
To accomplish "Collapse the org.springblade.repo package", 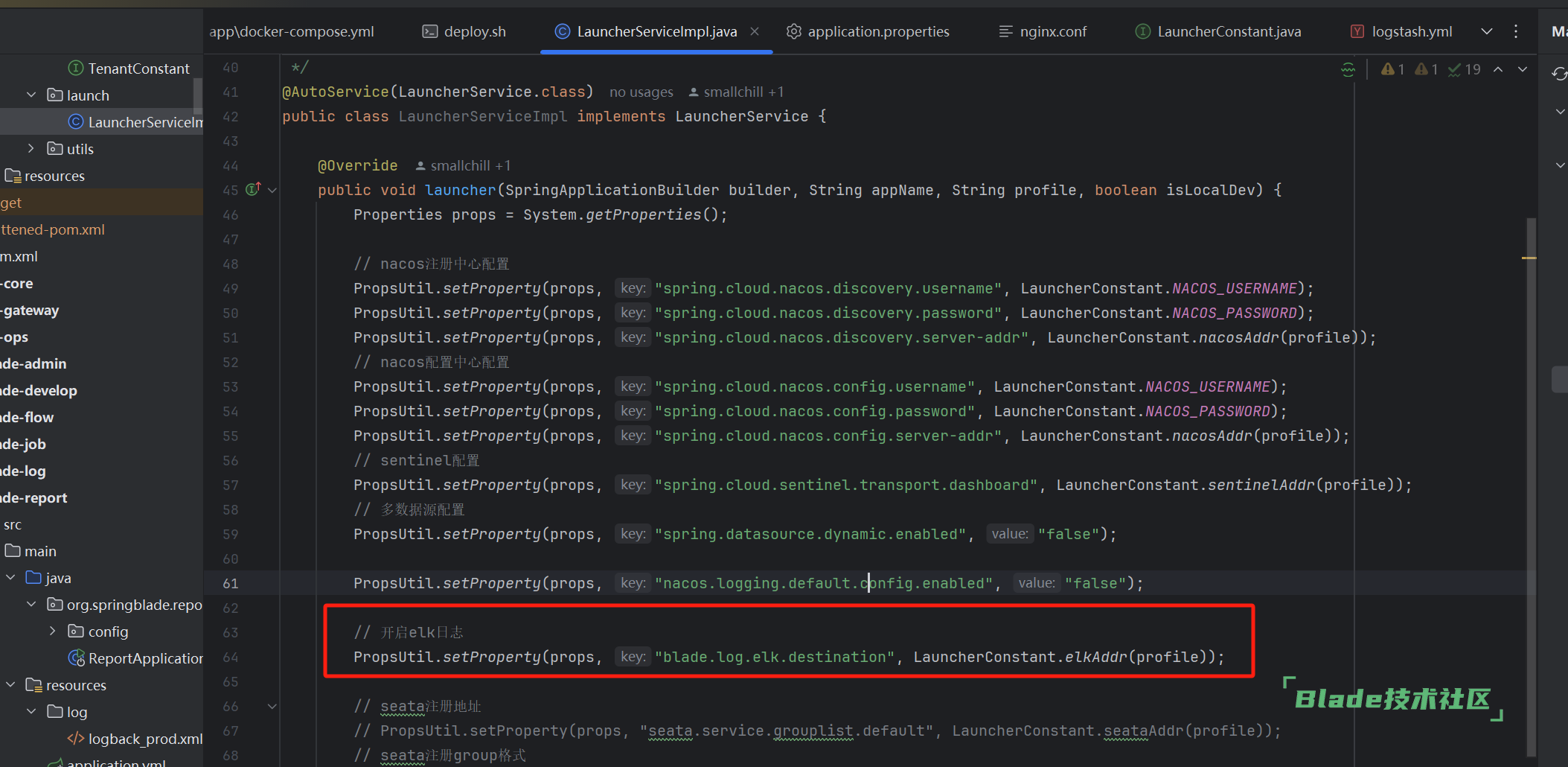I will 31,605.
